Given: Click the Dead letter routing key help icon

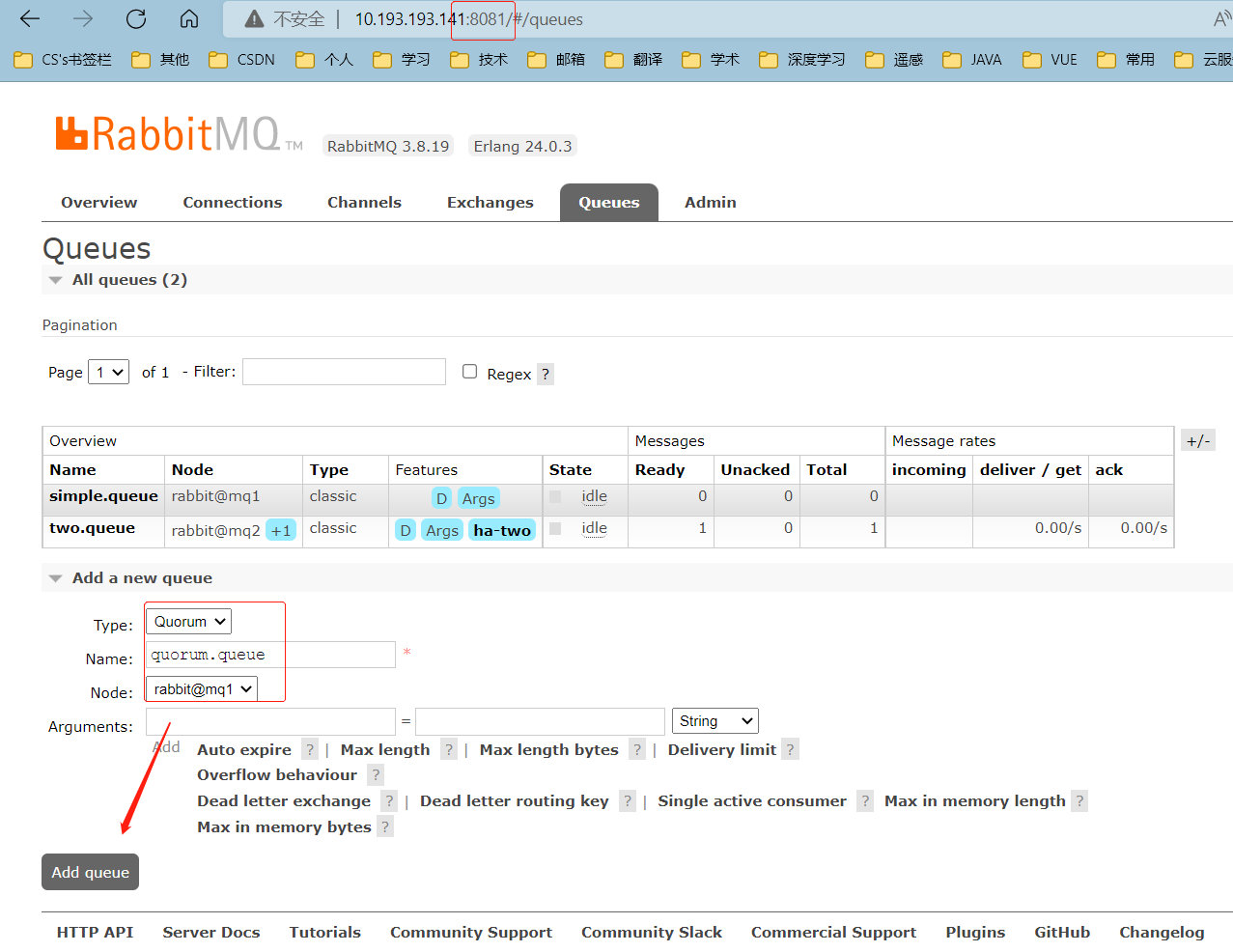Looking at the screenshot, I should pos(628,800).
